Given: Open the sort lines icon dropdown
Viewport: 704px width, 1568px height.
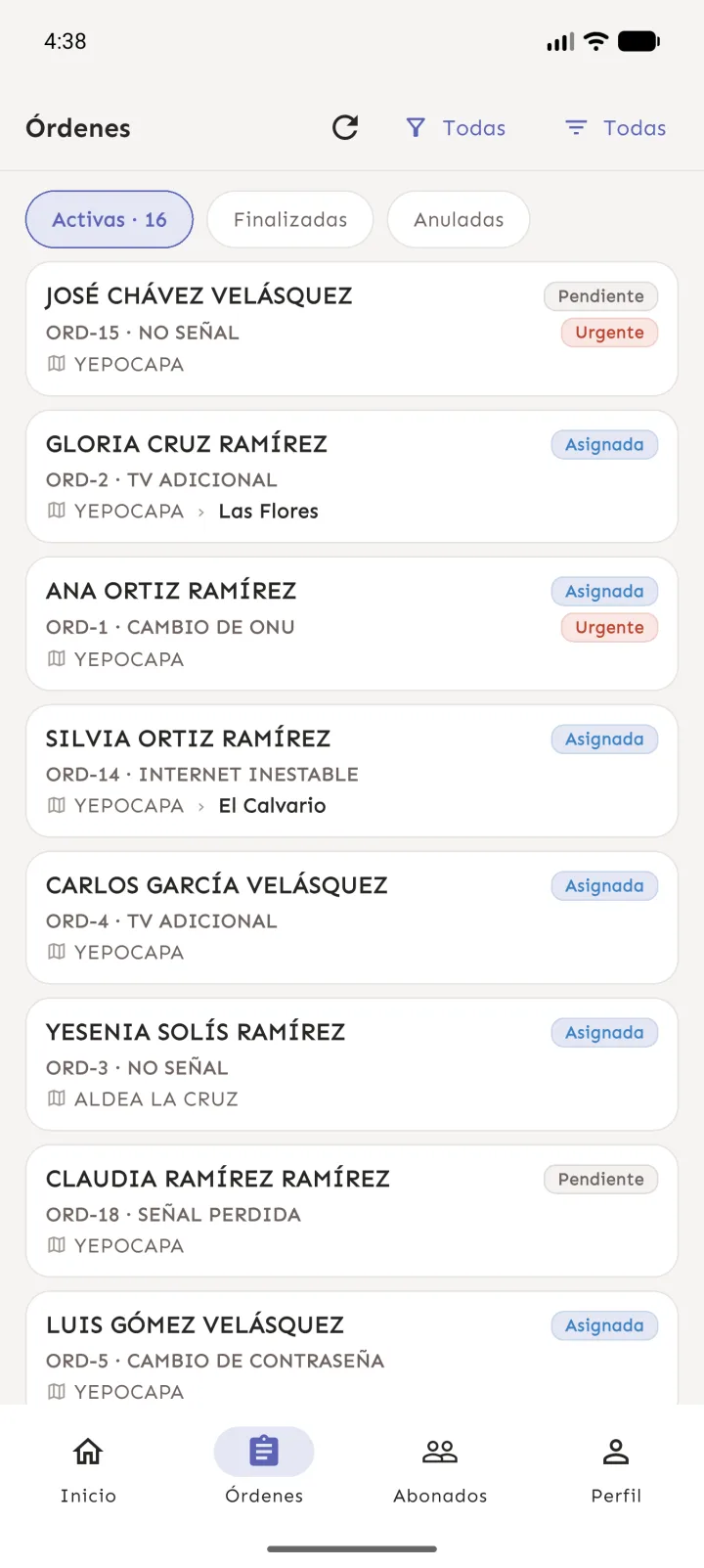Looking at the screenshot, I should coord(576,128).
